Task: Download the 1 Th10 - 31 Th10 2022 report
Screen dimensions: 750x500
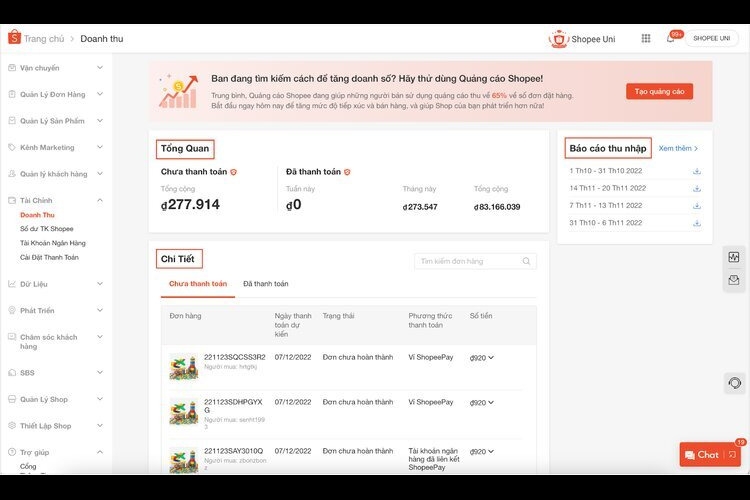Action: coord(697,171)
